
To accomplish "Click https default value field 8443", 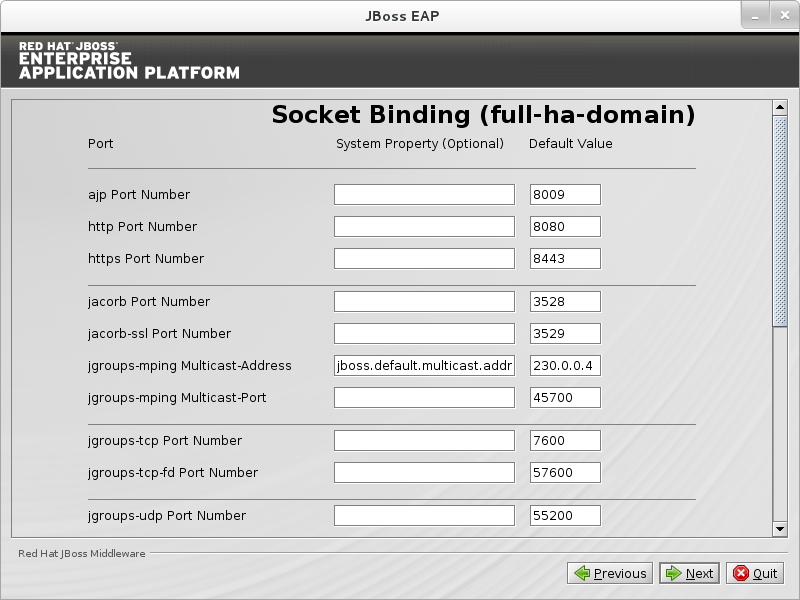I will tap(565, 259).
